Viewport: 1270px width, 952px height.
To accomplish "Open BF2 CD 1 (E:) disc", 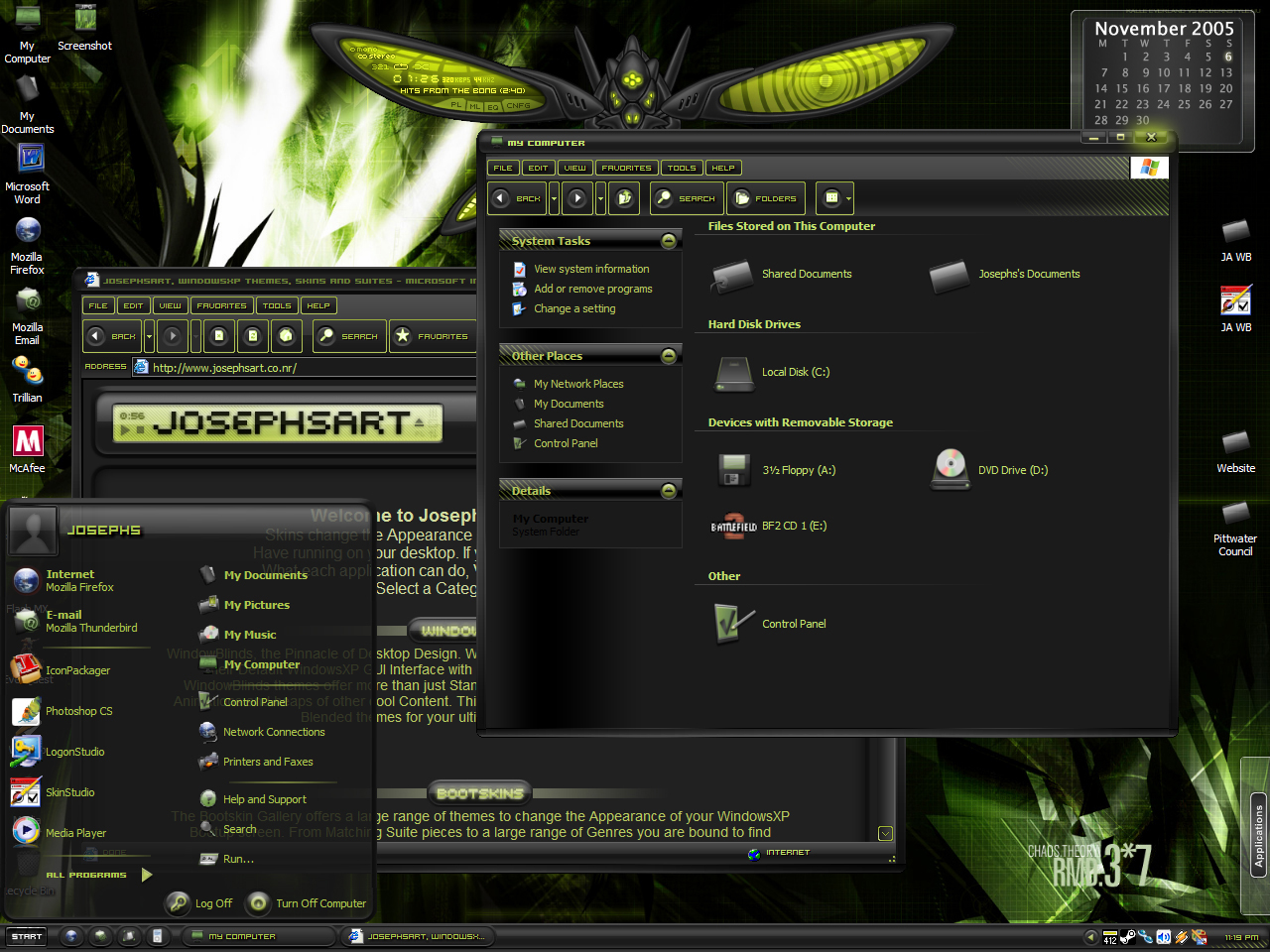I will tap(769, 526).
